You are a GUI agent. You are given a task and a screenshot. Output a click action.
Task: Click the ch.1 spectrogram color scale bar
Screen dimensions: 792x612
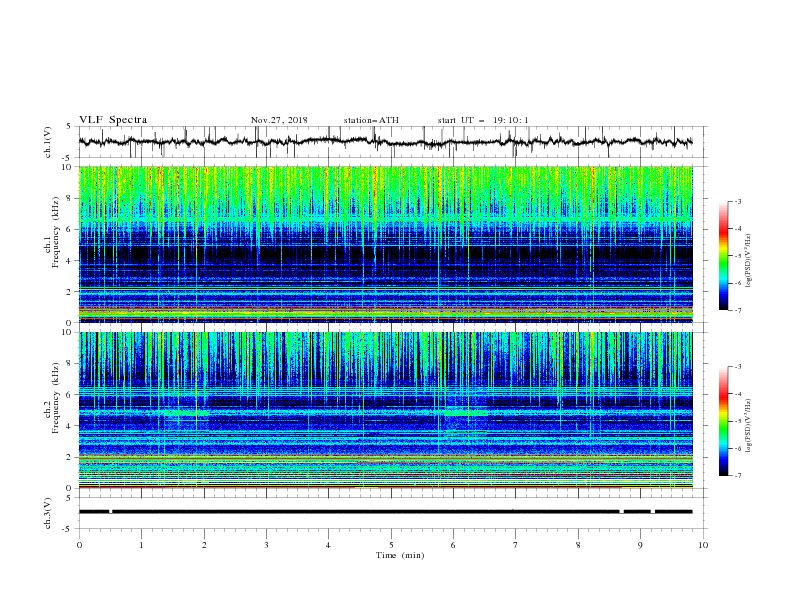click(724, 256)
